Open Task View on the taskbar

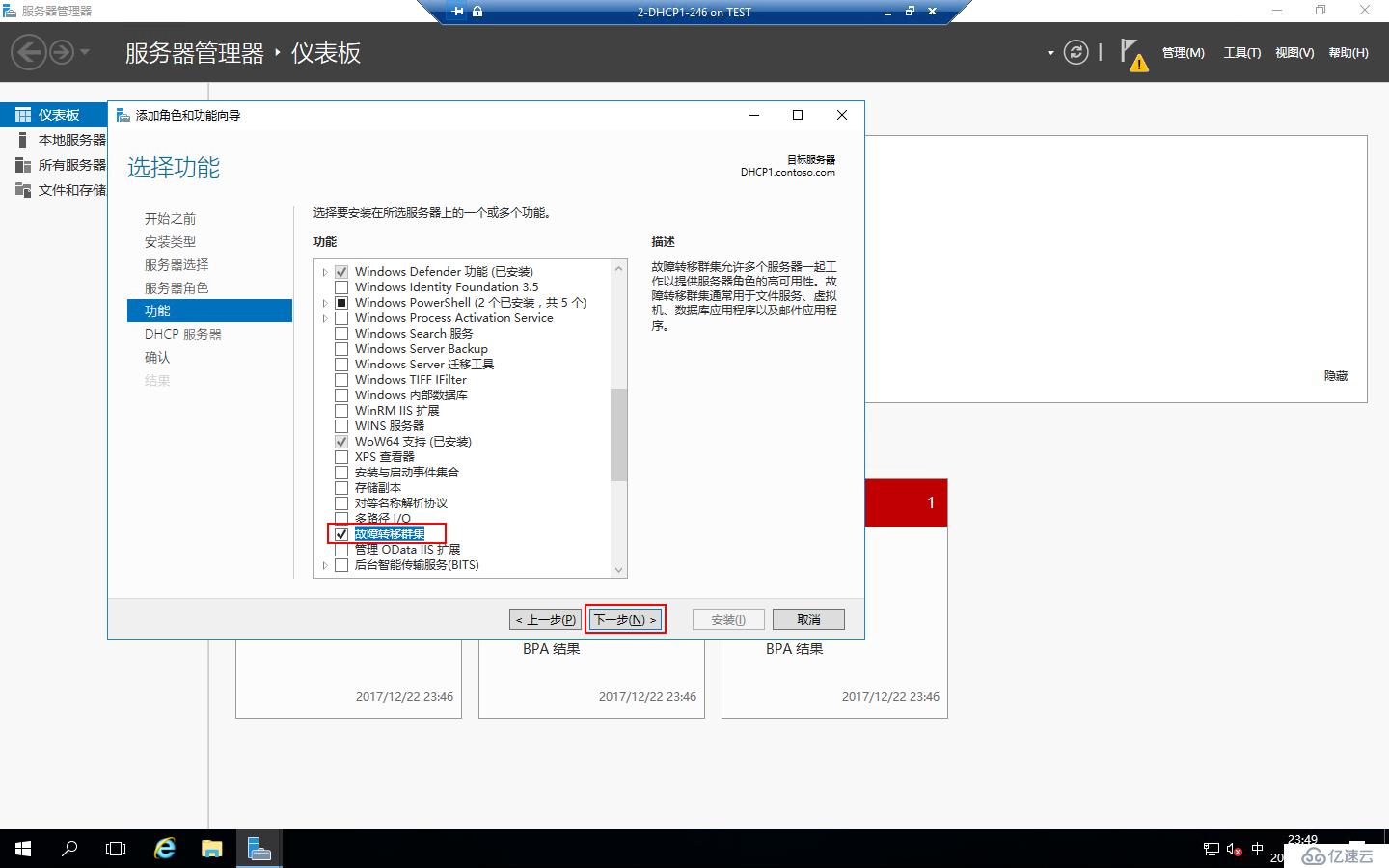(116, 849)
